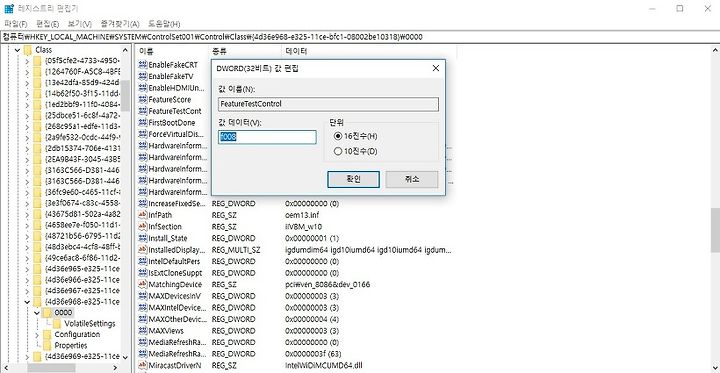Screen dimensions: 720x373
Task: Click the DWORD icon beside MAXDevicesInV
Action: (x=143, y=296)
